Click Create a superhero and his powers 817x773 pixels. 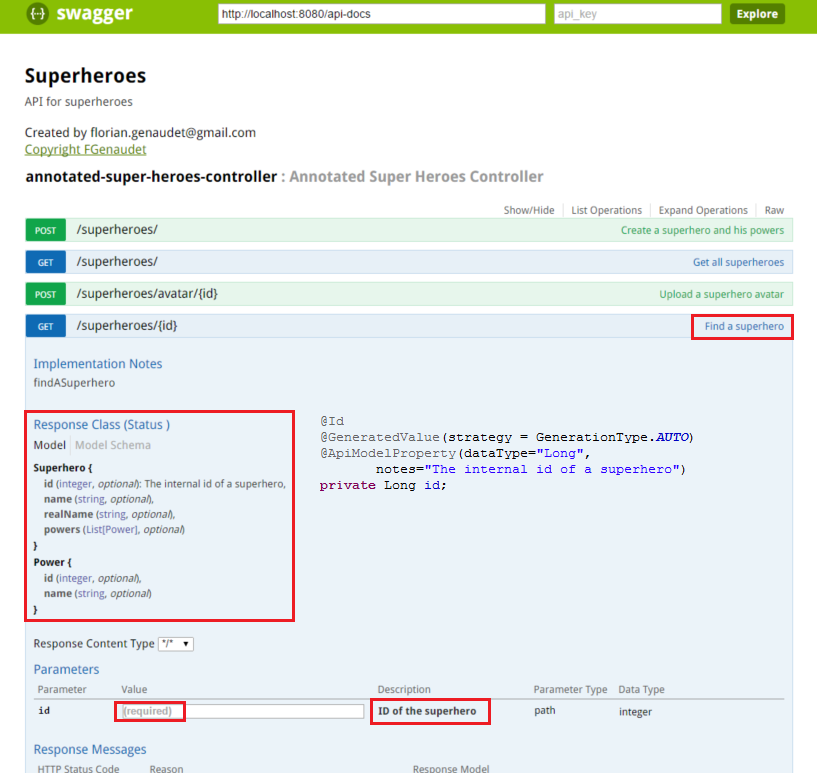(702, 230)
